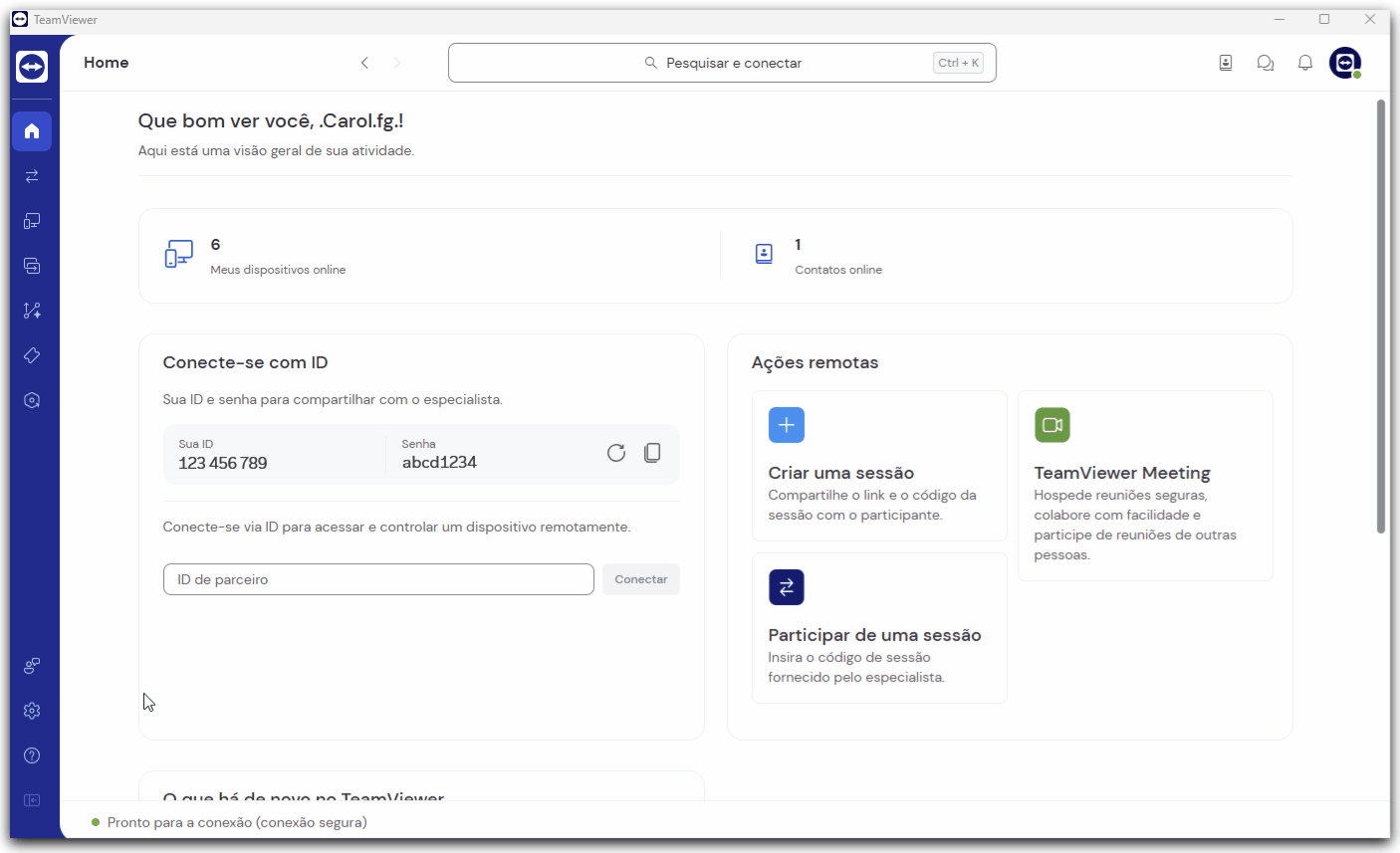
Task: Click the Que bom ver você greeting
Action: click(x=271, y=120)
